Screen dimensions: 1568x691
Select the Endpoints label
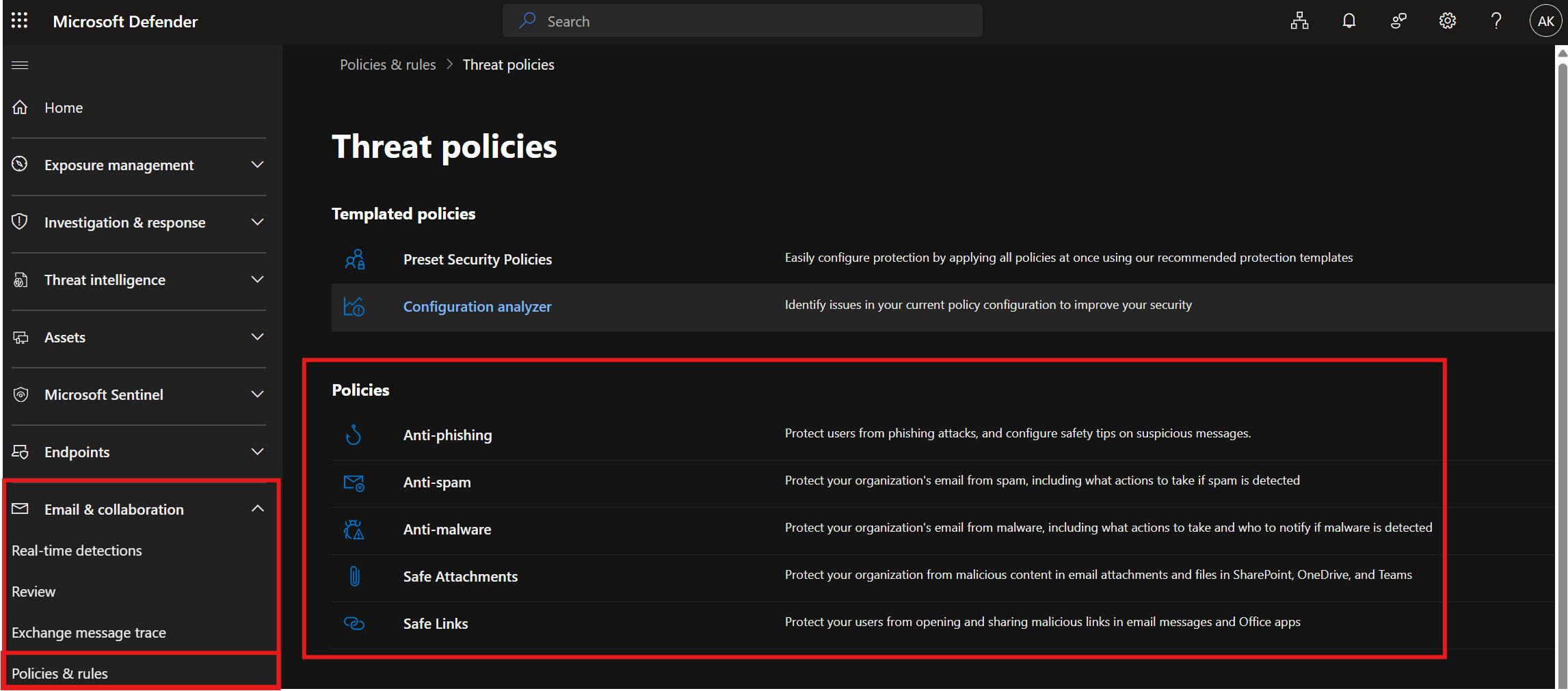(77, 452)
